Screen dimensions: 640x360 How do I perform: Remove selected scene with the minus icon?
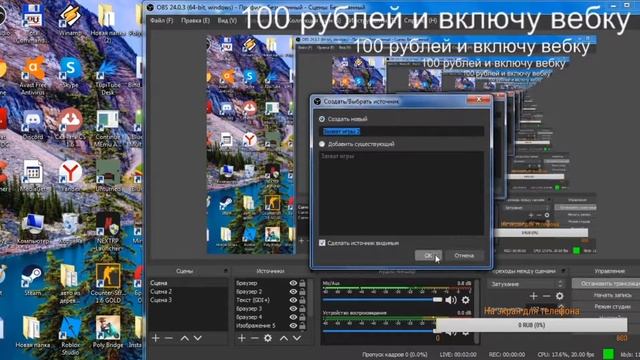point(168,338)
